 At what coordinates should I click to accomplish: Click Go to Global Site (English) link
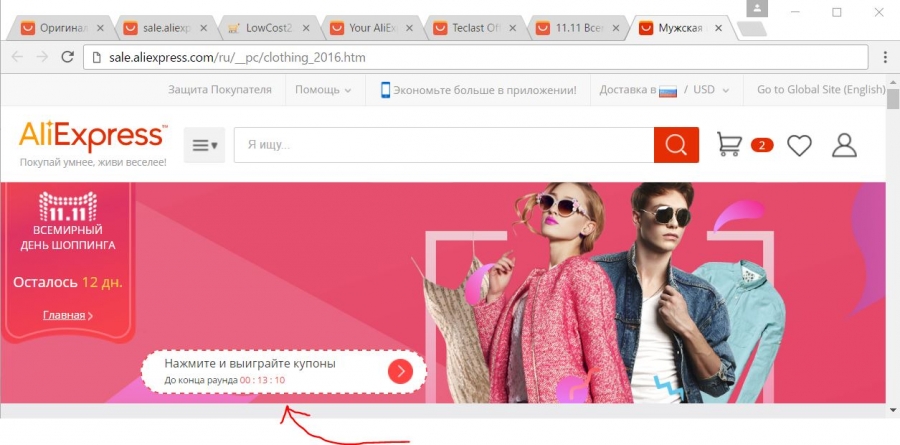821,90
